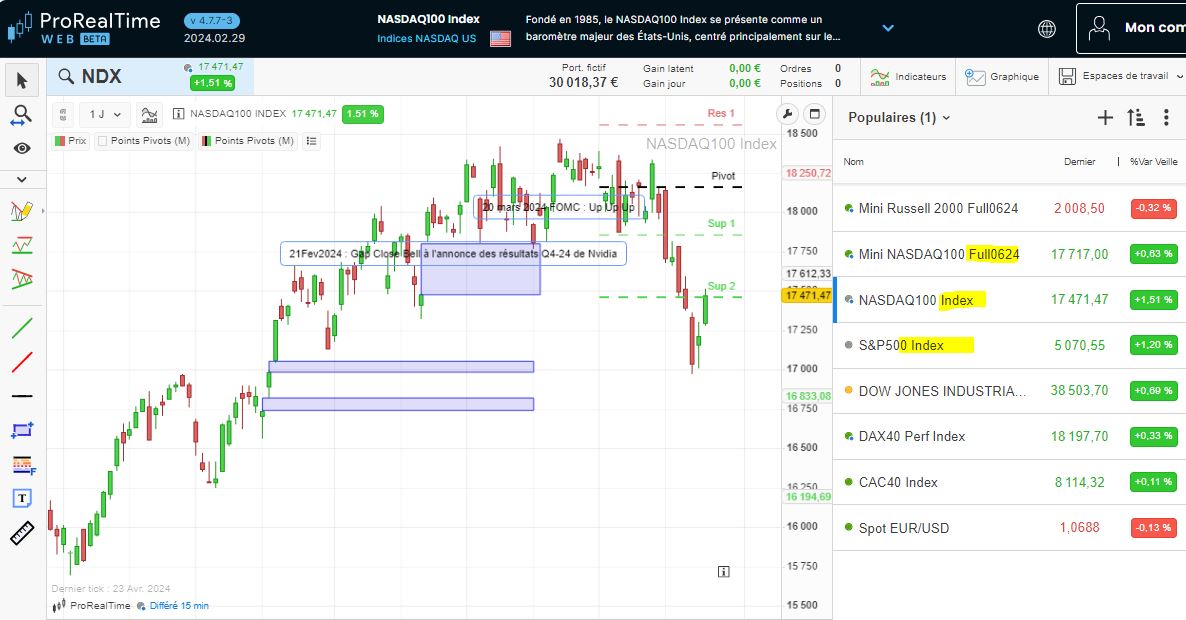The height and width of the screenshot is (620, 1186).
Task: Activate the horizontal zoom magnifier tool
Action: point(22,115)
